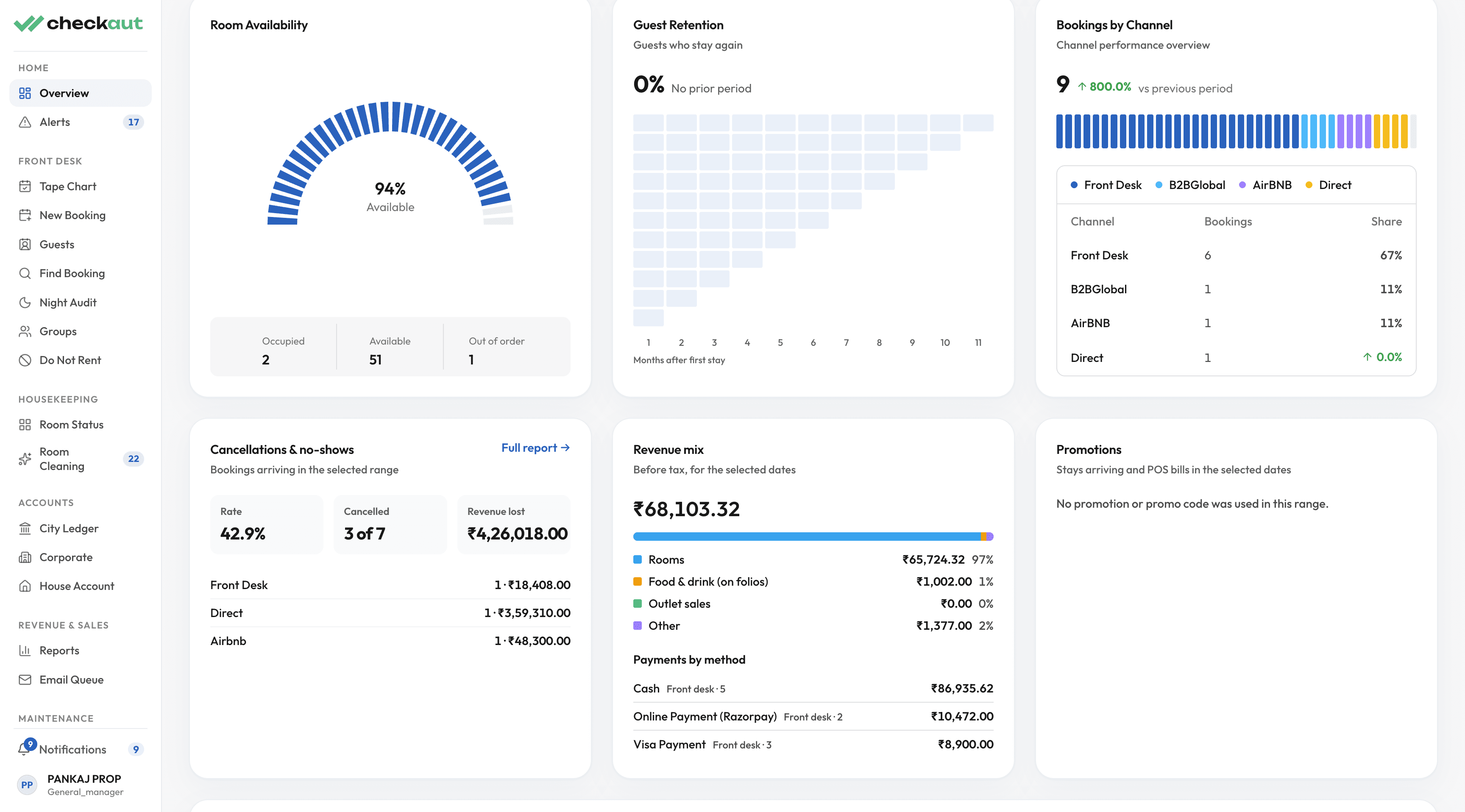Screen dimensions: 1465x812
Task: Click the Room Status grid icon
Action: [25, 425]
